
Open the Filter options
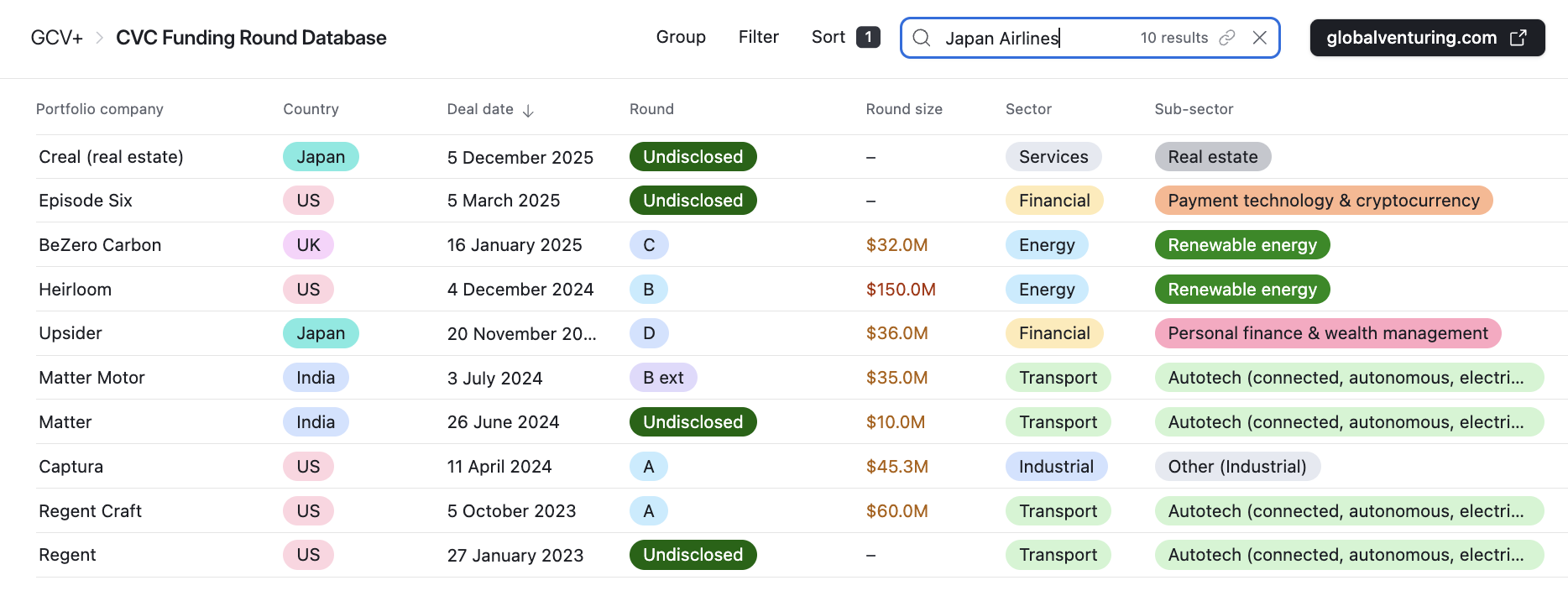(x=758, y=37)
